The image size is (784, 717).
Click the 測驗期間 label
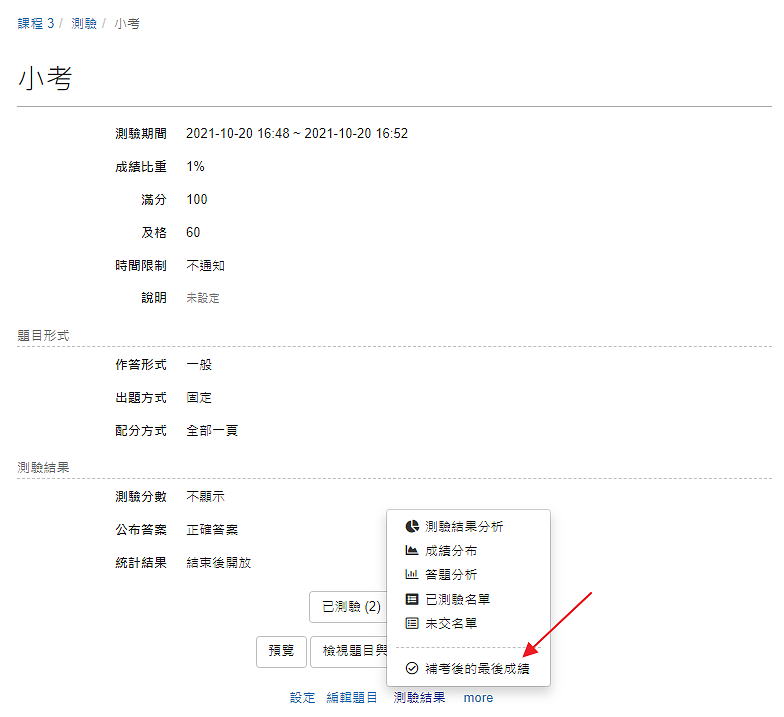coord(141,134)
